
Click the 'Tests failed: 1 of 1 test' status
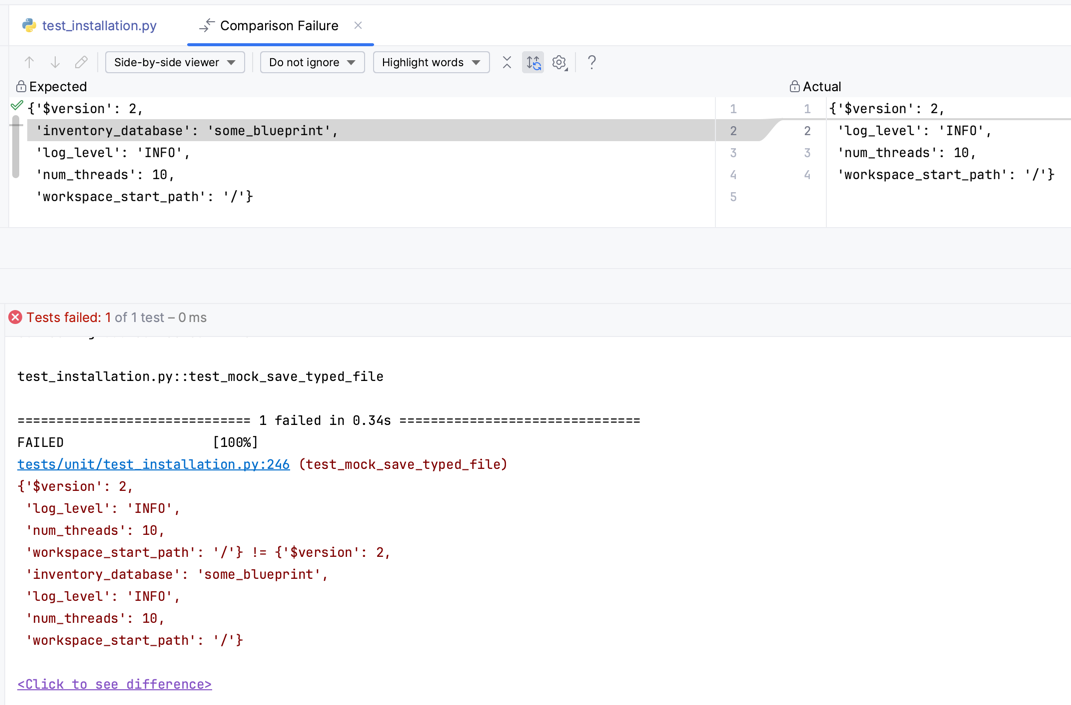pyautogui.click(x=116, y=317)
